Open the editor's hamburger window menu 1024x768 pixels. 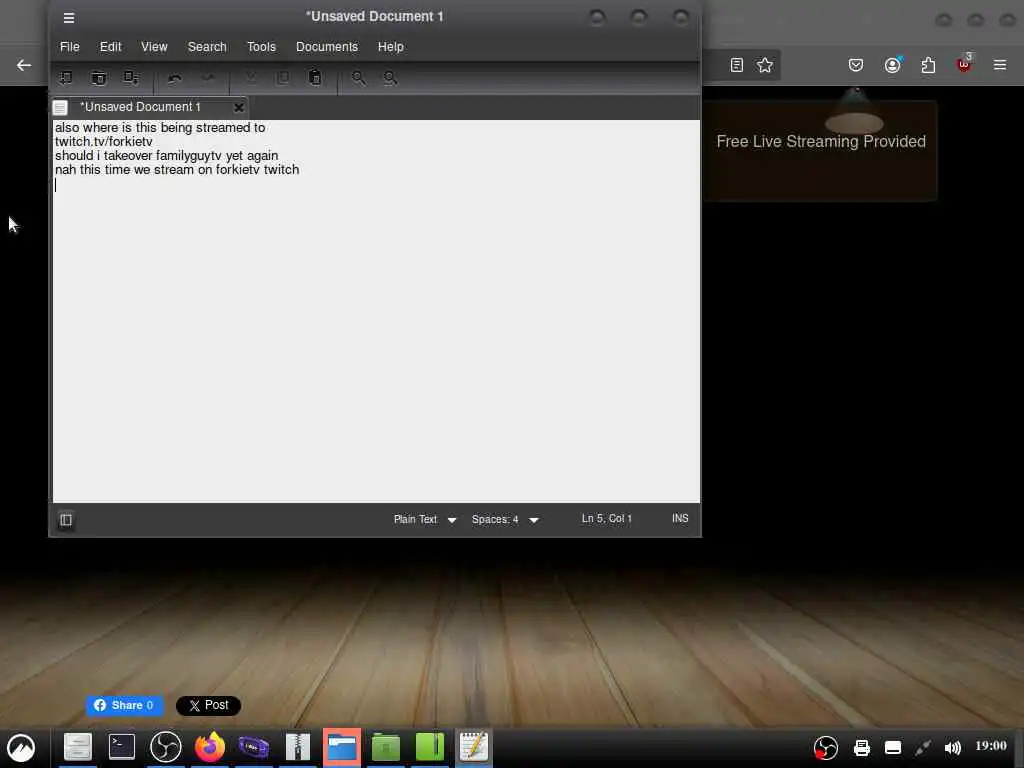point(69,18)
